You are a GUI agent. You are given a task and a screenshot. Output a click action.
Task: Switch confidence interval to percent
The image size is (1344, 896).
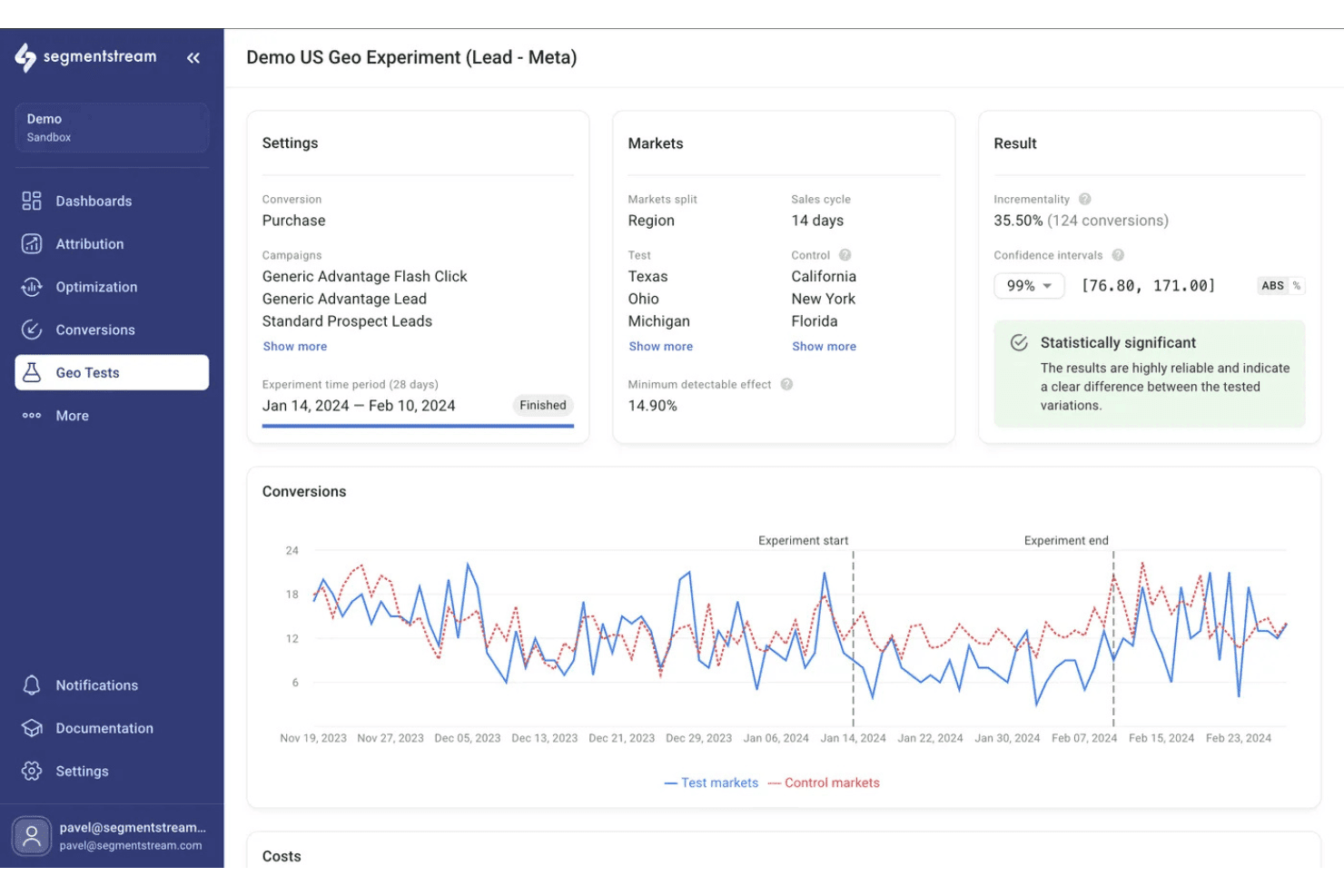click(1297, 286)
